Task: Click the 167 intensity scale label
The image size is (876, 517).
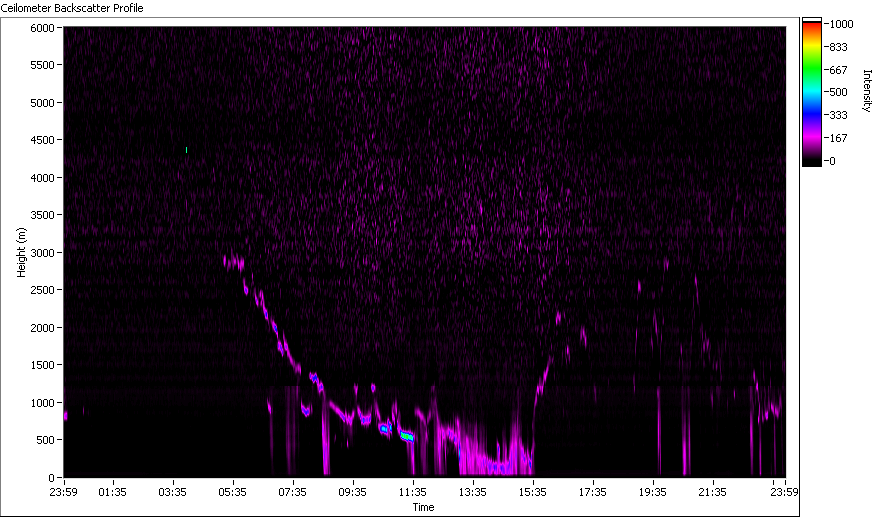Action: click(x=838, y=138)
